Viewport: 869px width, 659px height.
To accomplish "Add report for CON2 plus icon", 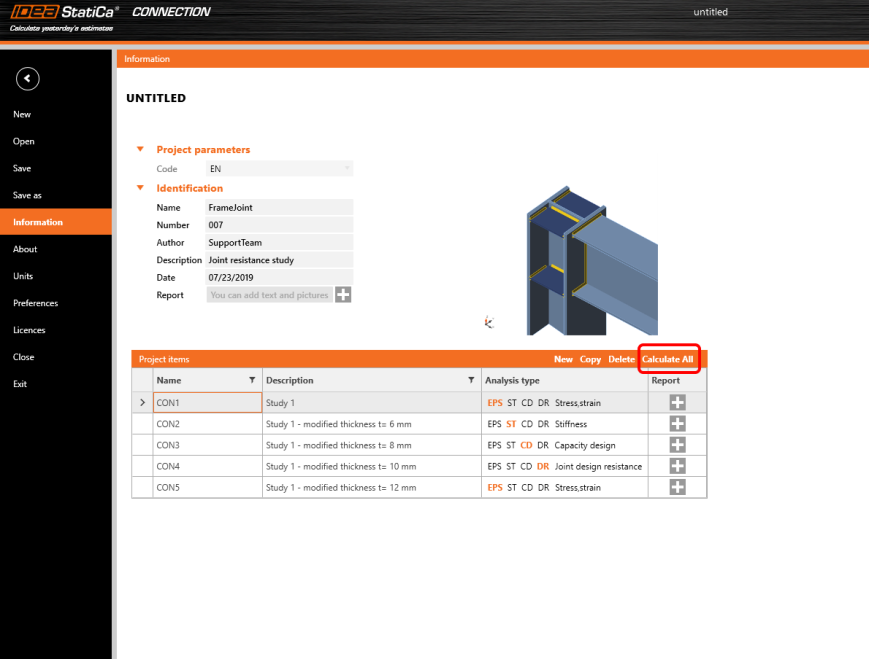I will point(677,424).
